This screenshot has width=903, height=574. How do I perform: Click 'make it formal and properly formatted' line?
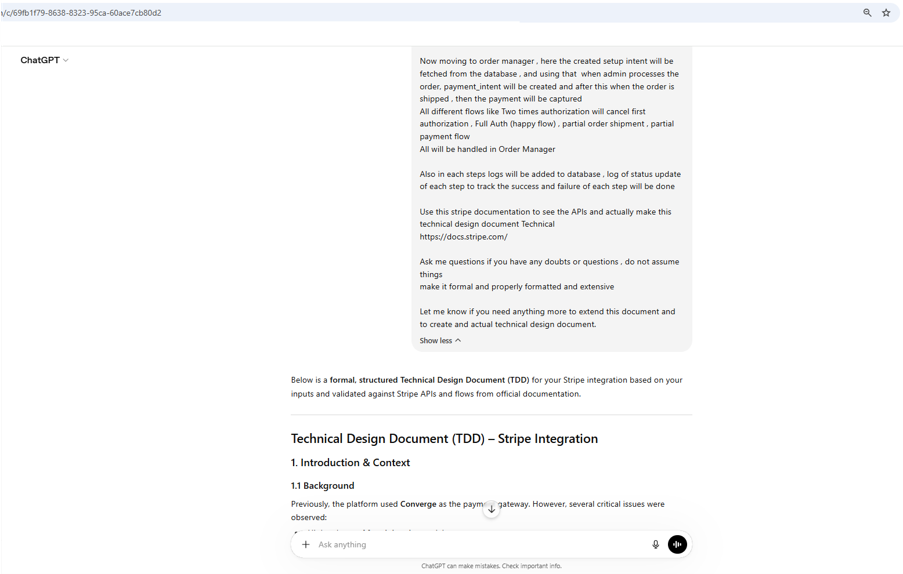click(x=517, y=287)
